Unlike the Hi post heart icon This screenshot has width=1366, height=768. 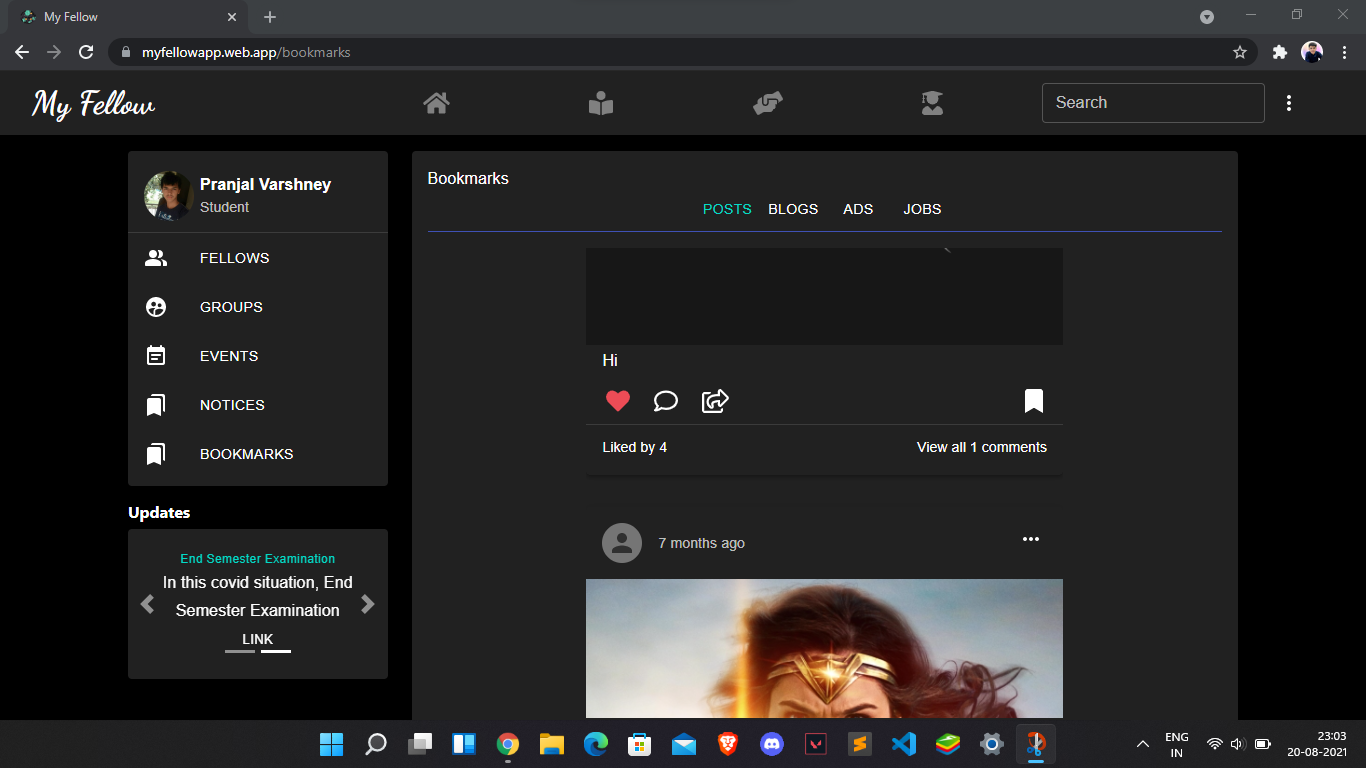618,401
